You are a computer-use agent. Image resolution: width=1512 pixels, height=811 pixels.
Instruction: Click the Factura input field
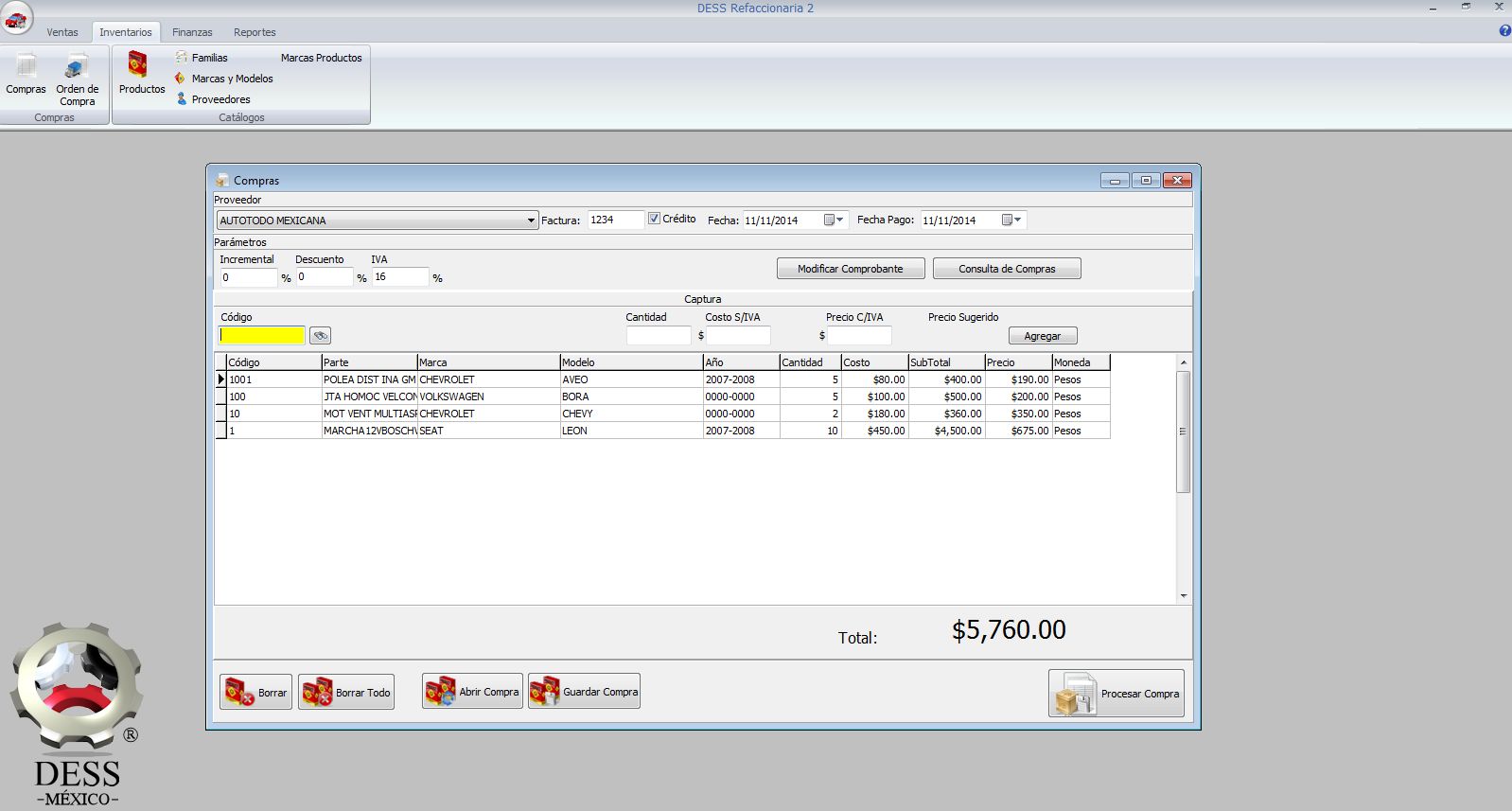click(616, 220)
